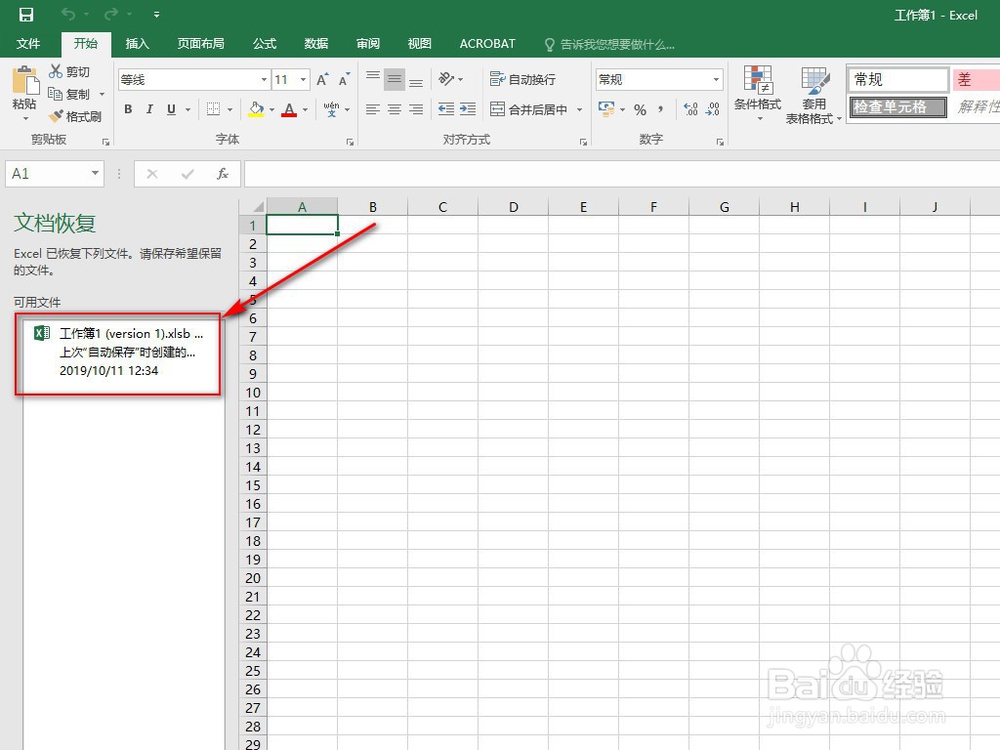Select column D header
The image size is (1000, 750).
coord(513,207)
